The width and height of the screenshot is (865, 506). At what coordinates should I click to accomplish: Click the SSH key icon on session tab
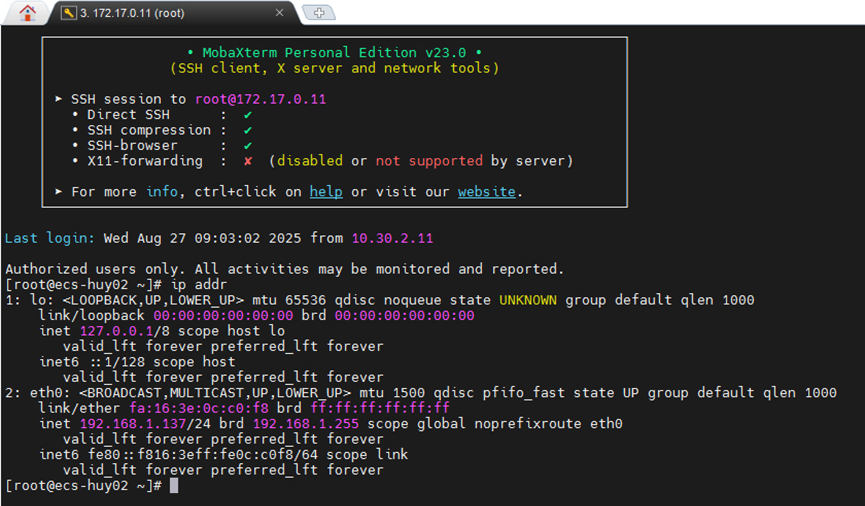(68, 13)
